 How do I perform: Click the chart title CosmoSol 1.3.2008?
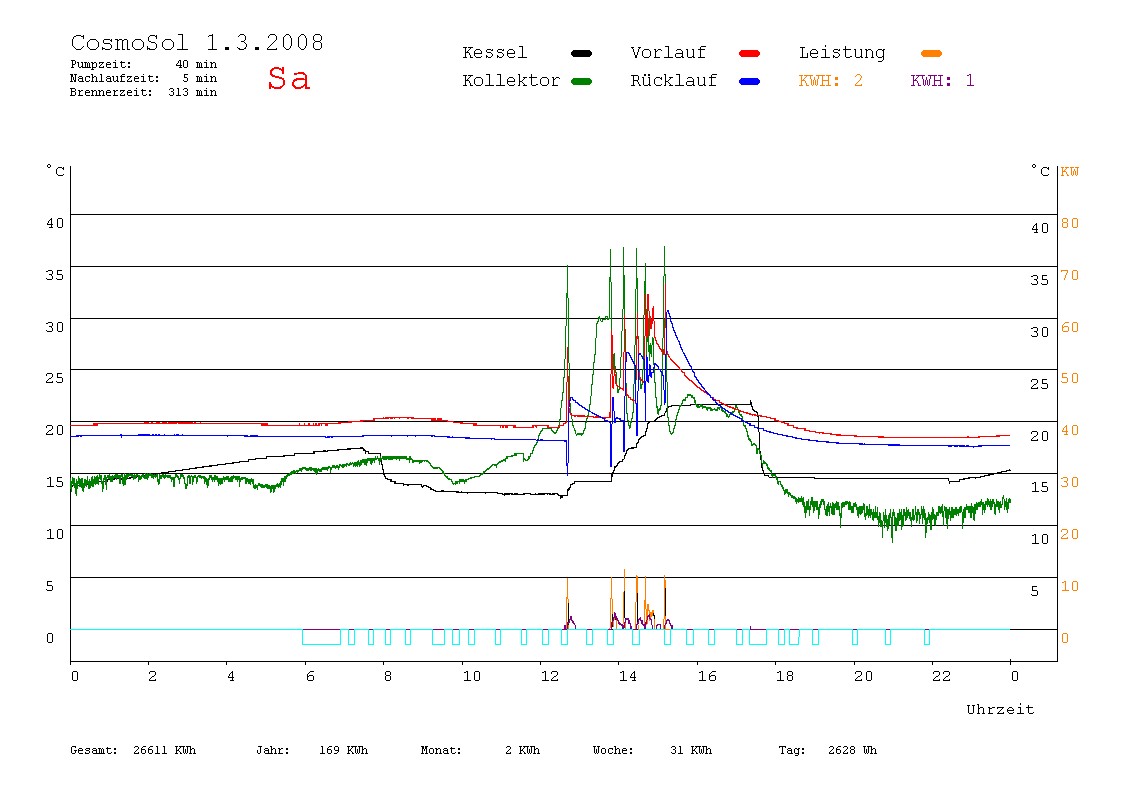pyautogui.click(x=197, y=42)
